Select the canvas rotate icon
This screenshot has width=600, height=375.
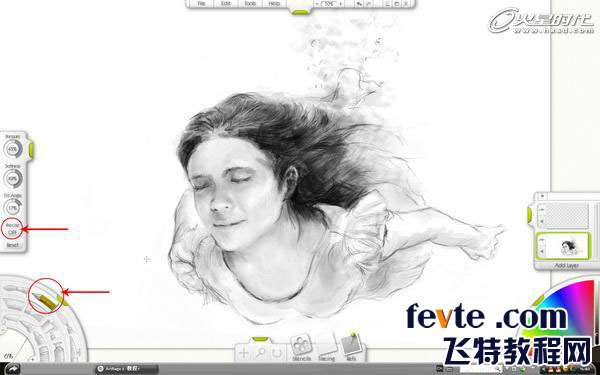(277, 353)
